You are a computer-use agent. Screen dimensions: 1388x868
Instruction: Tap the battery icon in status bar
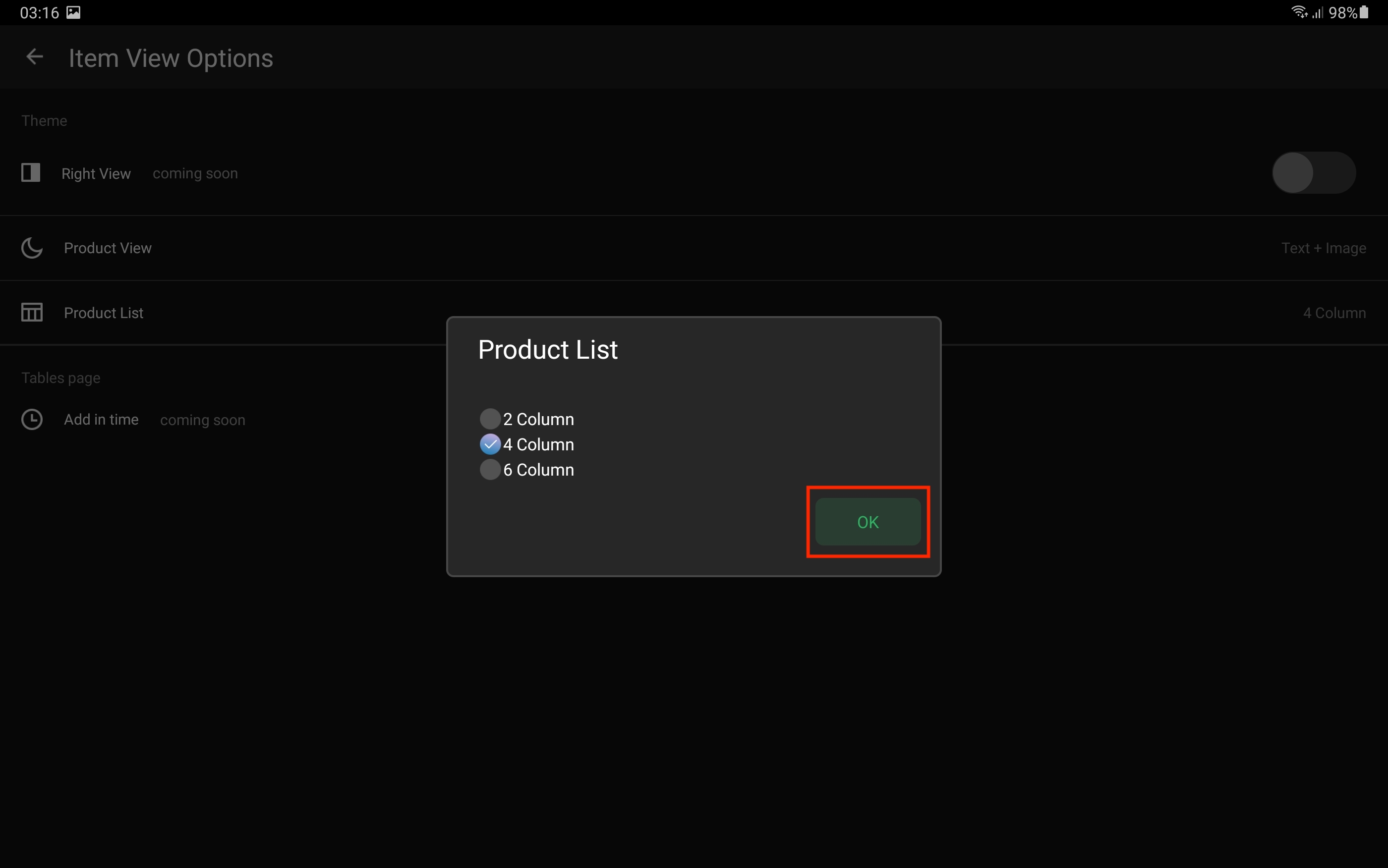click(x=1364, y=12)
